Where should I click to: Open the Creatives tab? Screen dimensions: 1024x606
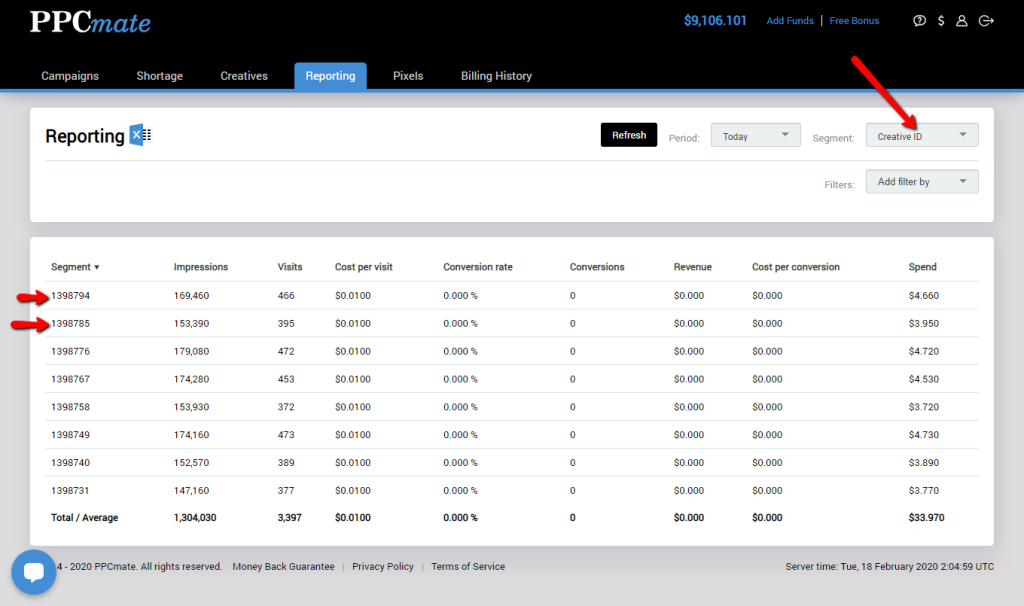(x=244, y=76)
